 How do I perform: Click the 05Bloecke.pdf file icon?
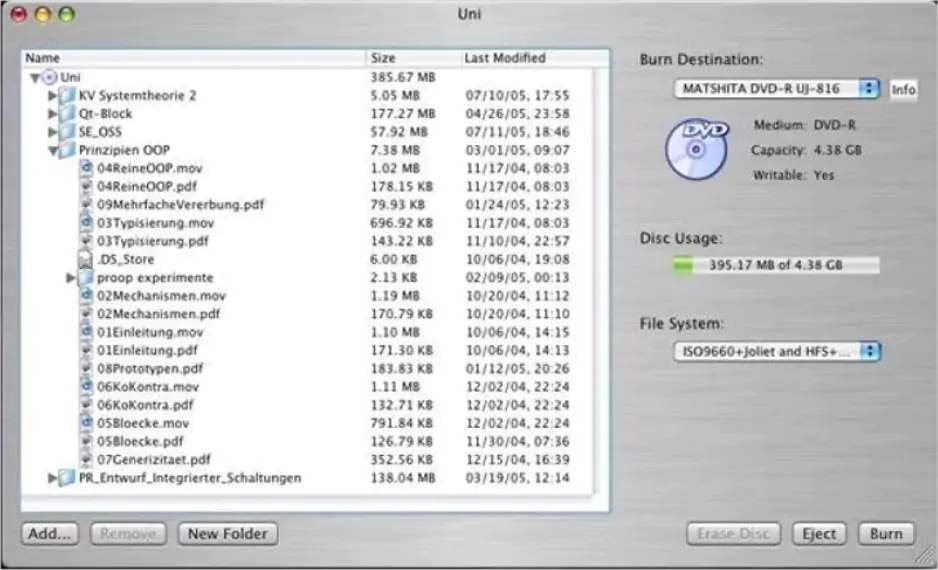click(86, 441)
